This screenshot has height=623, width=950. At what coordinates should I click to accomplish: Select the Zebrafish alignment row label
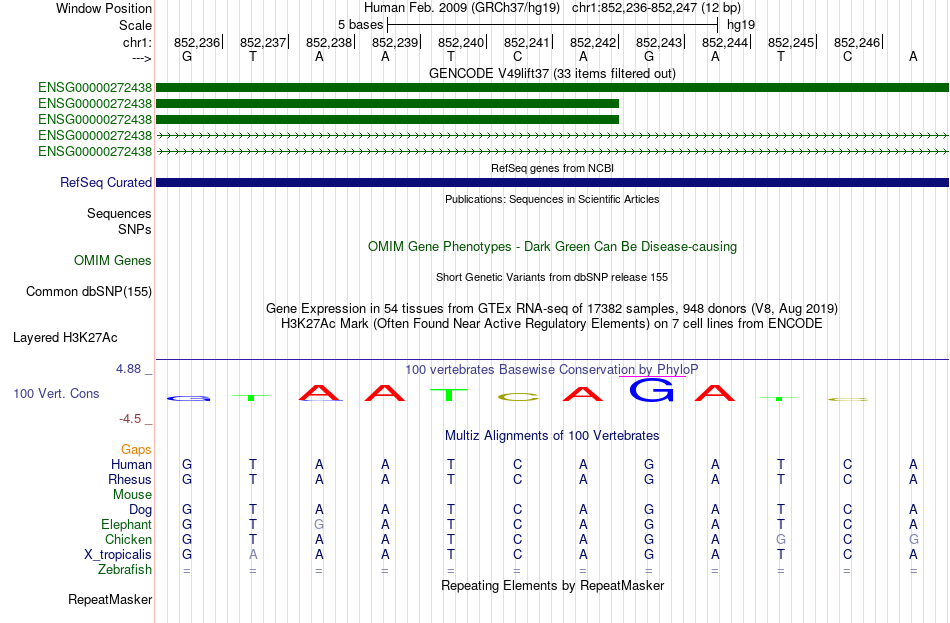125,570
